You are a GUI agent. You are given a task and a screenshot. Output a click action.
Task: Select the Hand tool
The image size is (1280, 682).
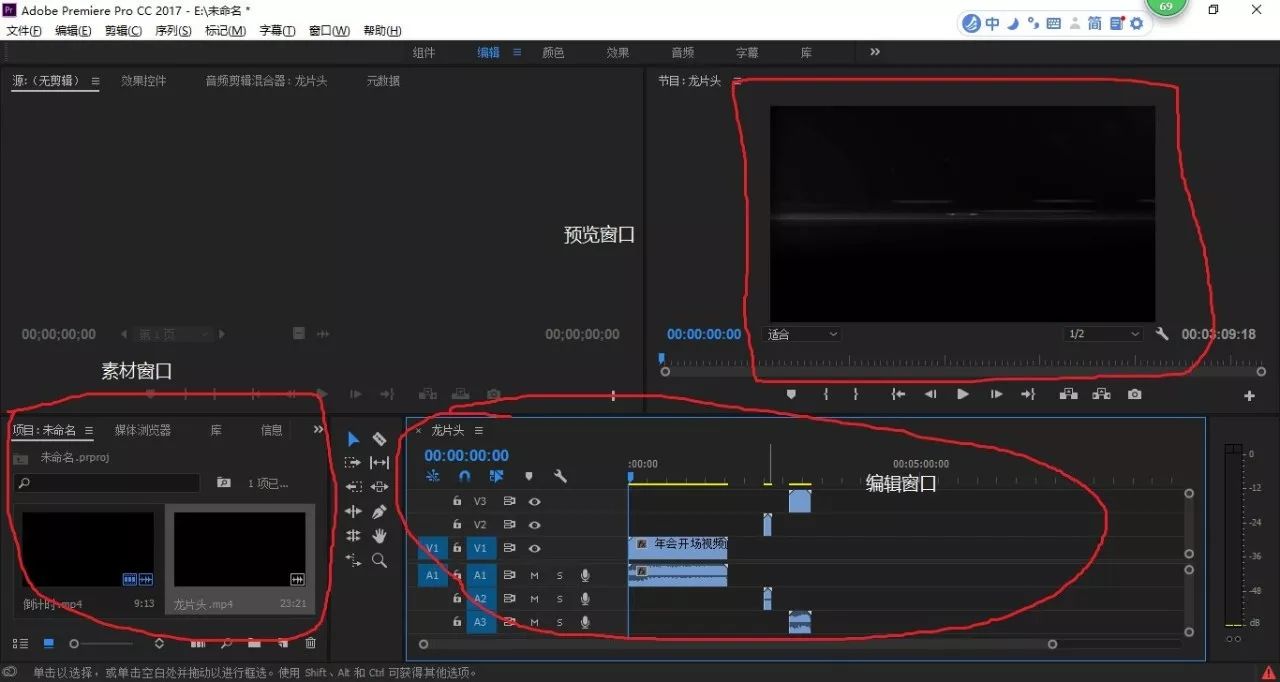[379, 536]
